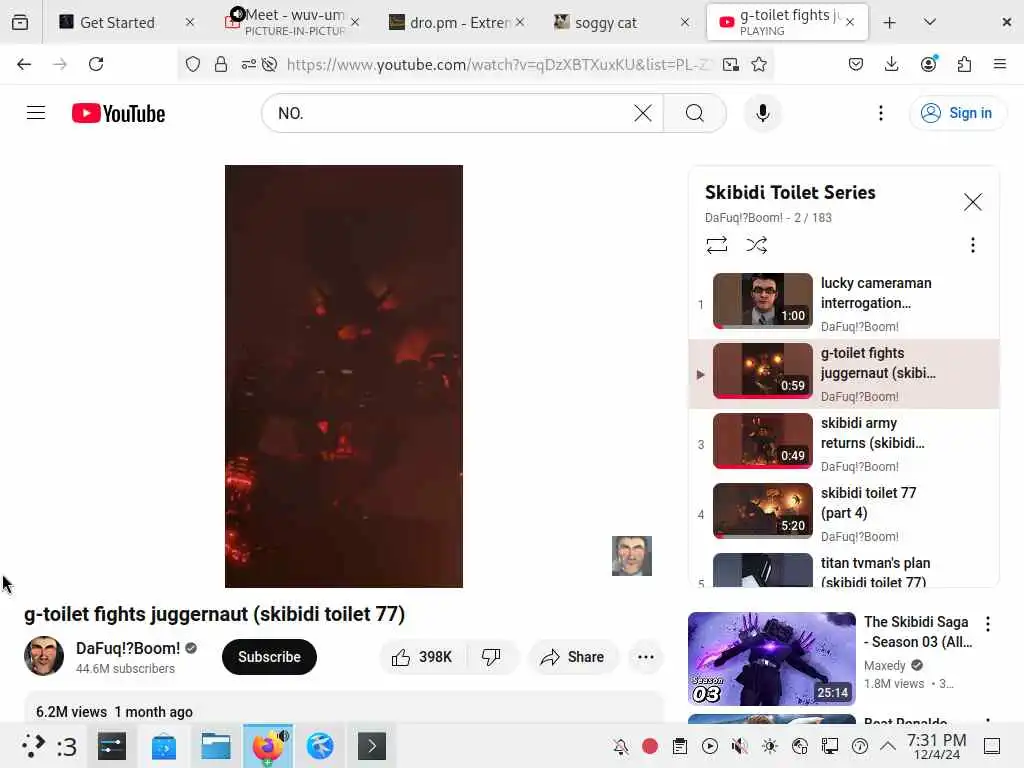Reload the current page
Image resolution: width=1024 pixels, height=768 pixels.
click(96, 64)
